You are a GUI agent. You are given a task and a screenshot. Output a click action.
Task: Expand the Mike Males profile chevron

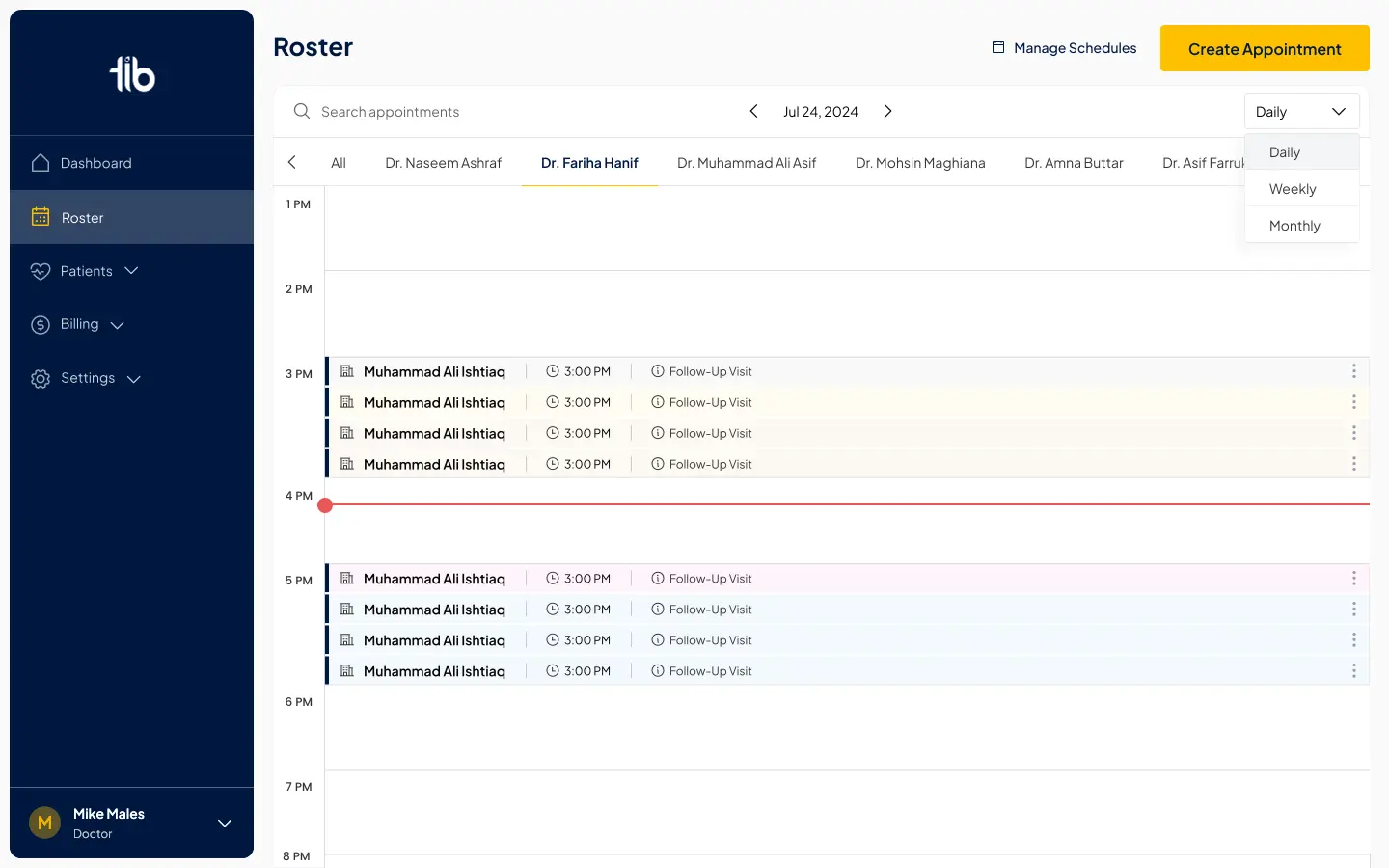[x=225, y=823]
